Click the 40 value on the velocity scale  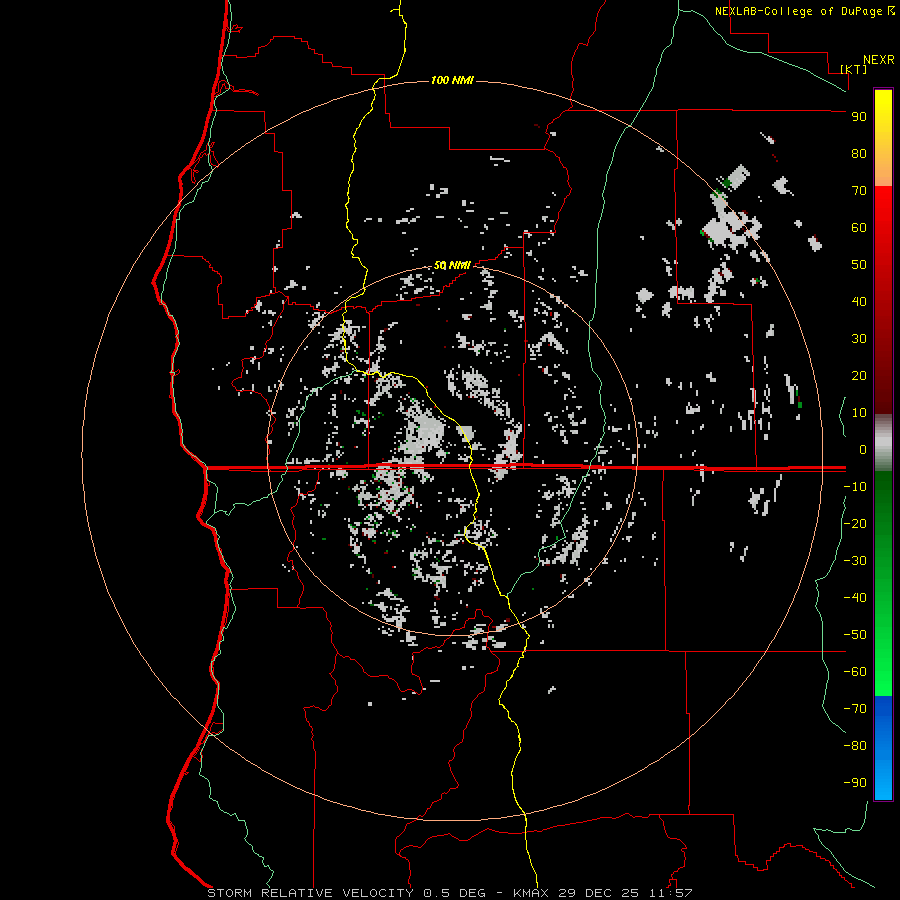pos(859,301)
